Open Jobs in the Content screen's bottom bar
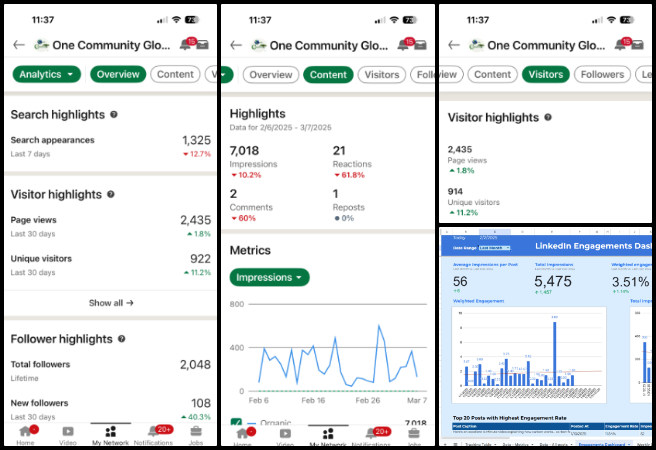The height and width of the screenshot is (450, 656). 414,436
